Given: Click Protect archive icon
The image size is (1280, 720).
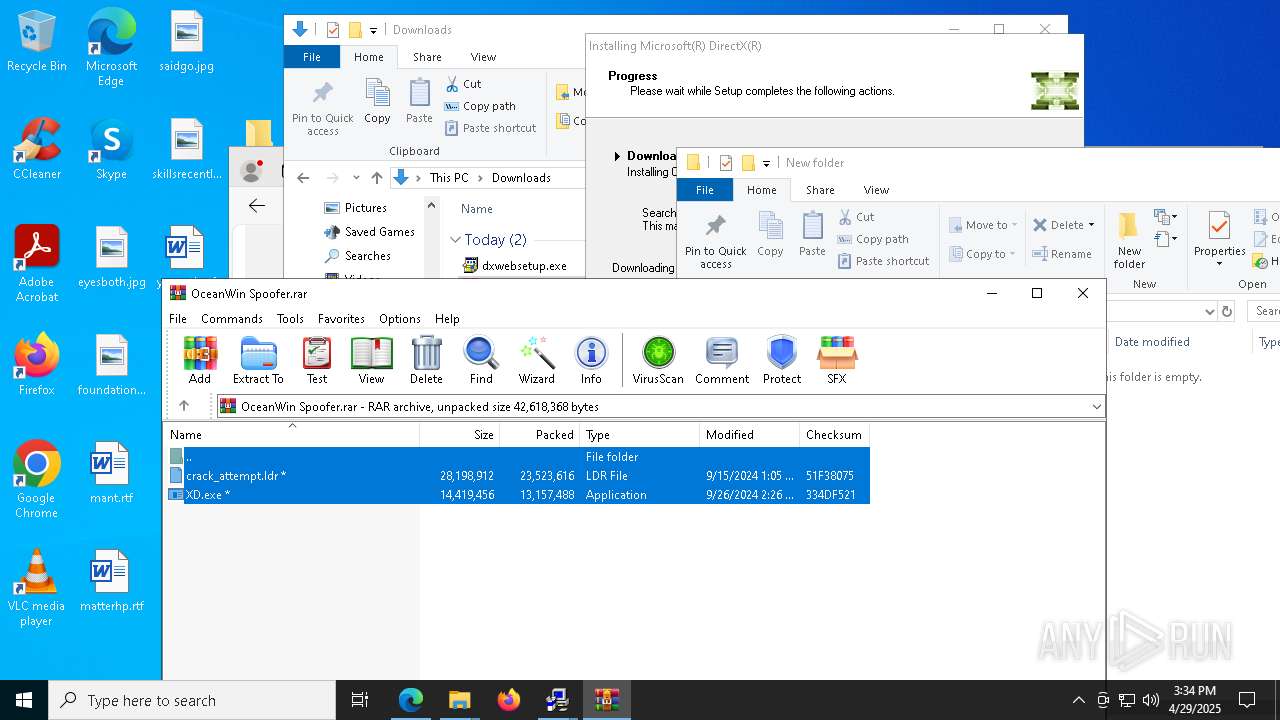Looking at the screenshot, I should pos(782,360).
